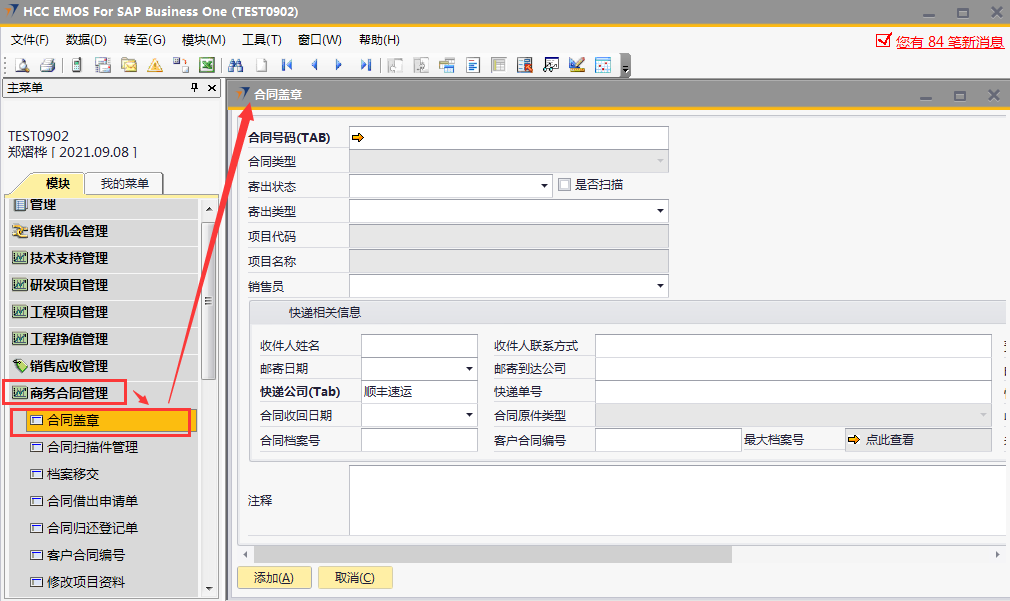The width and height of the screenshot is (1010, 601).
Task: Open the 寄出状态 dropdown
Action: coord(545,186)
